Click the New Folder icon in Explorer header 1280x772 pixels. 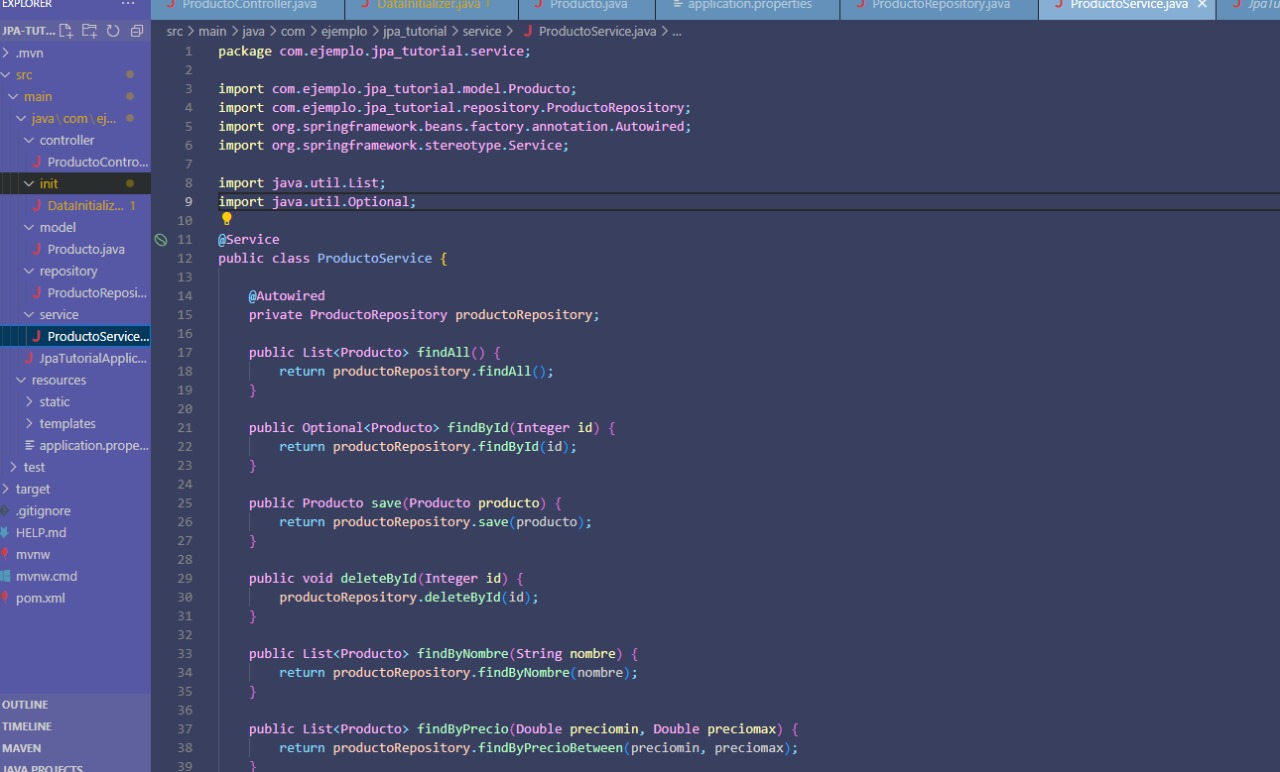point(90,31)
